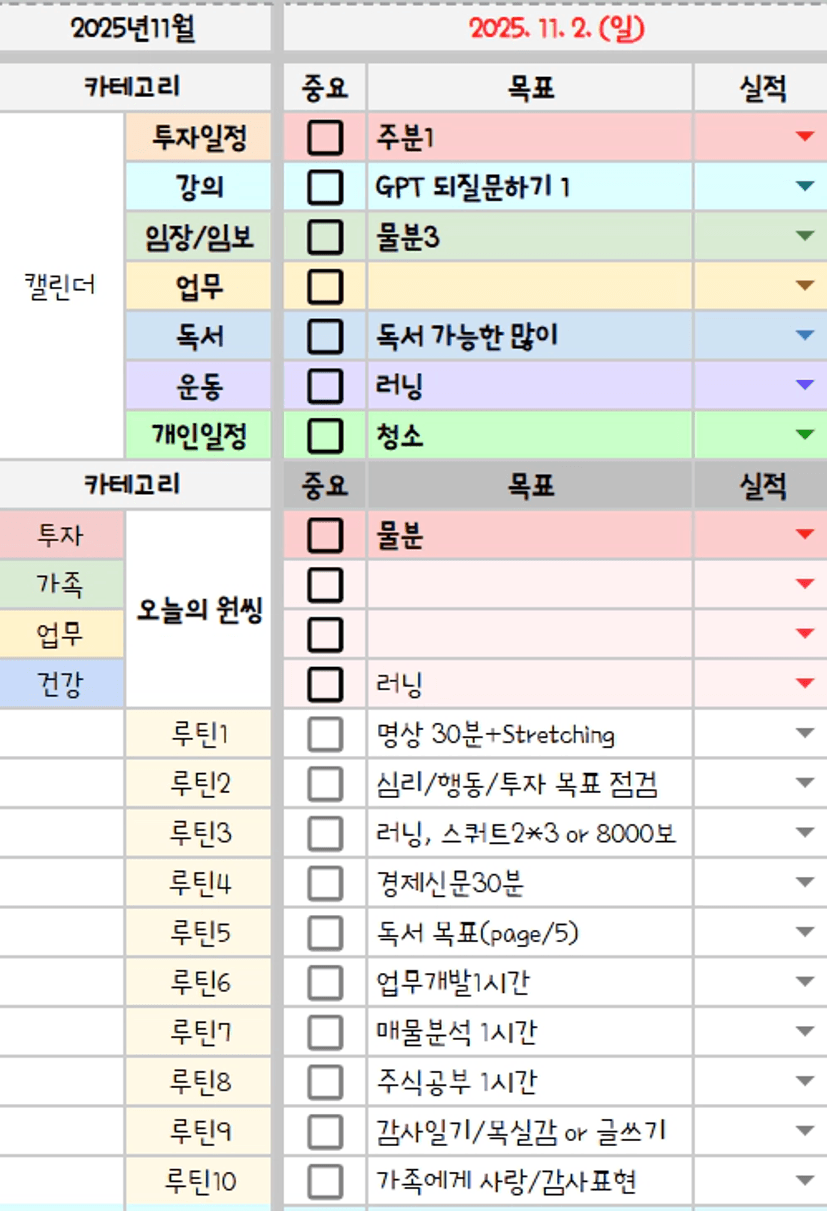Screen dimensions: 827x1211
Task: Check the box next to 물분3
Action: (325, 237)
